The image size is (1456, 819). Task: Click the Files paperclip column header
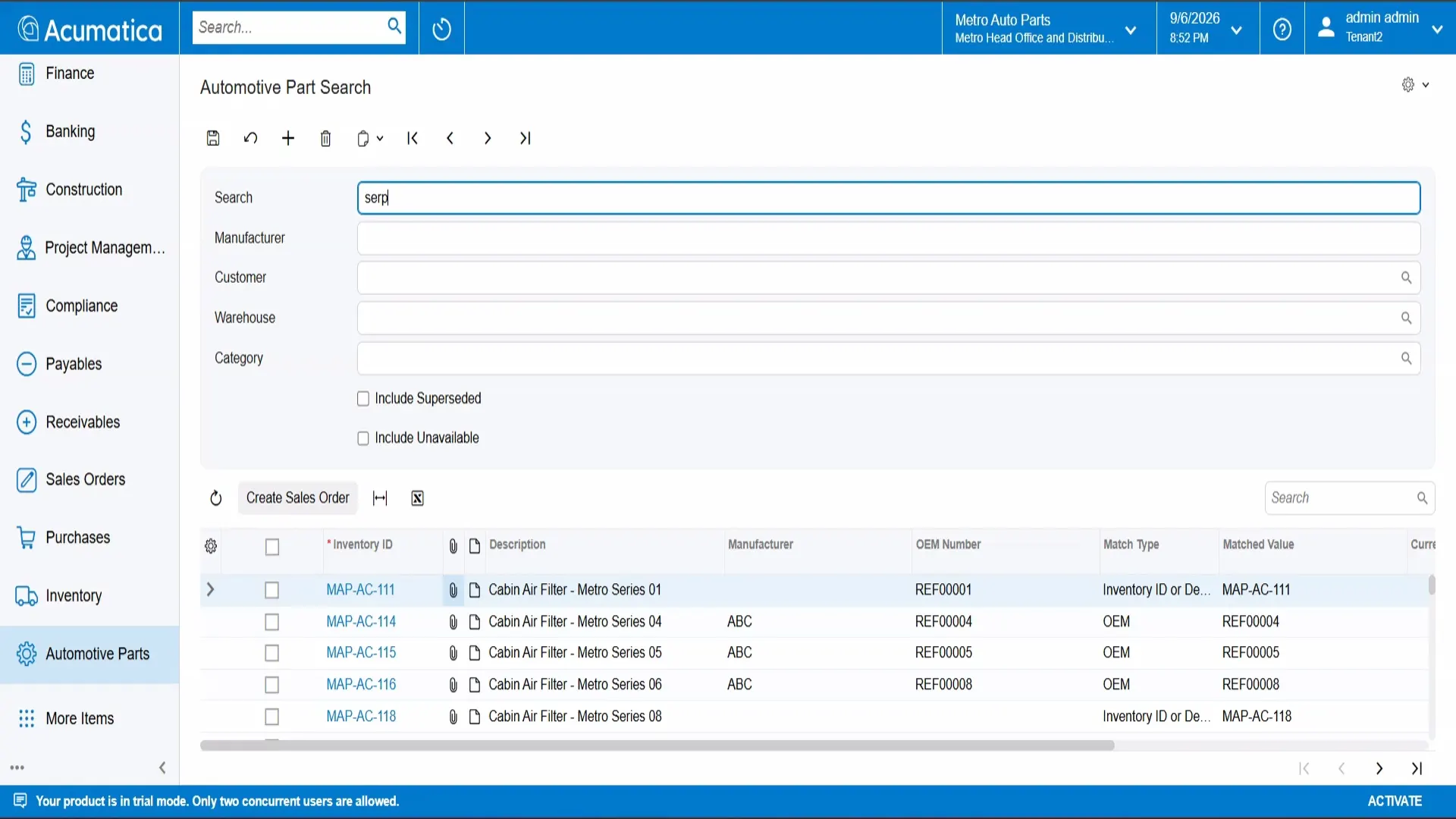click(x=453, y=546)
